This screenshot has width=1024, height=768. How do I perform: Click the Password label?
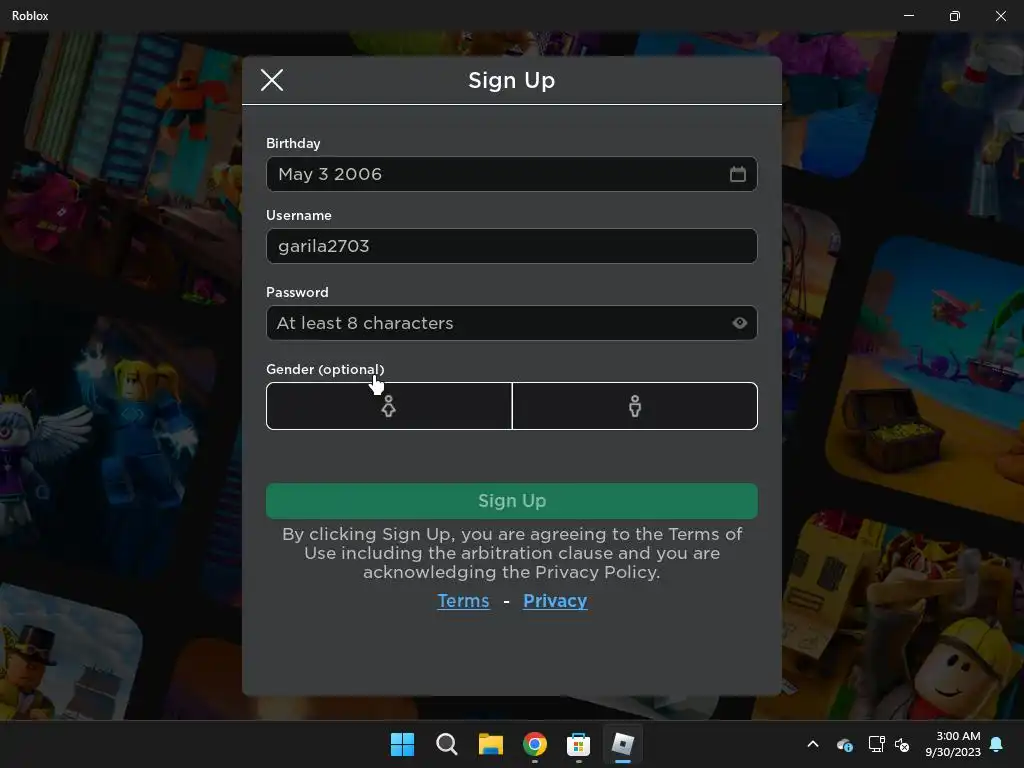(x=297, y=292)
